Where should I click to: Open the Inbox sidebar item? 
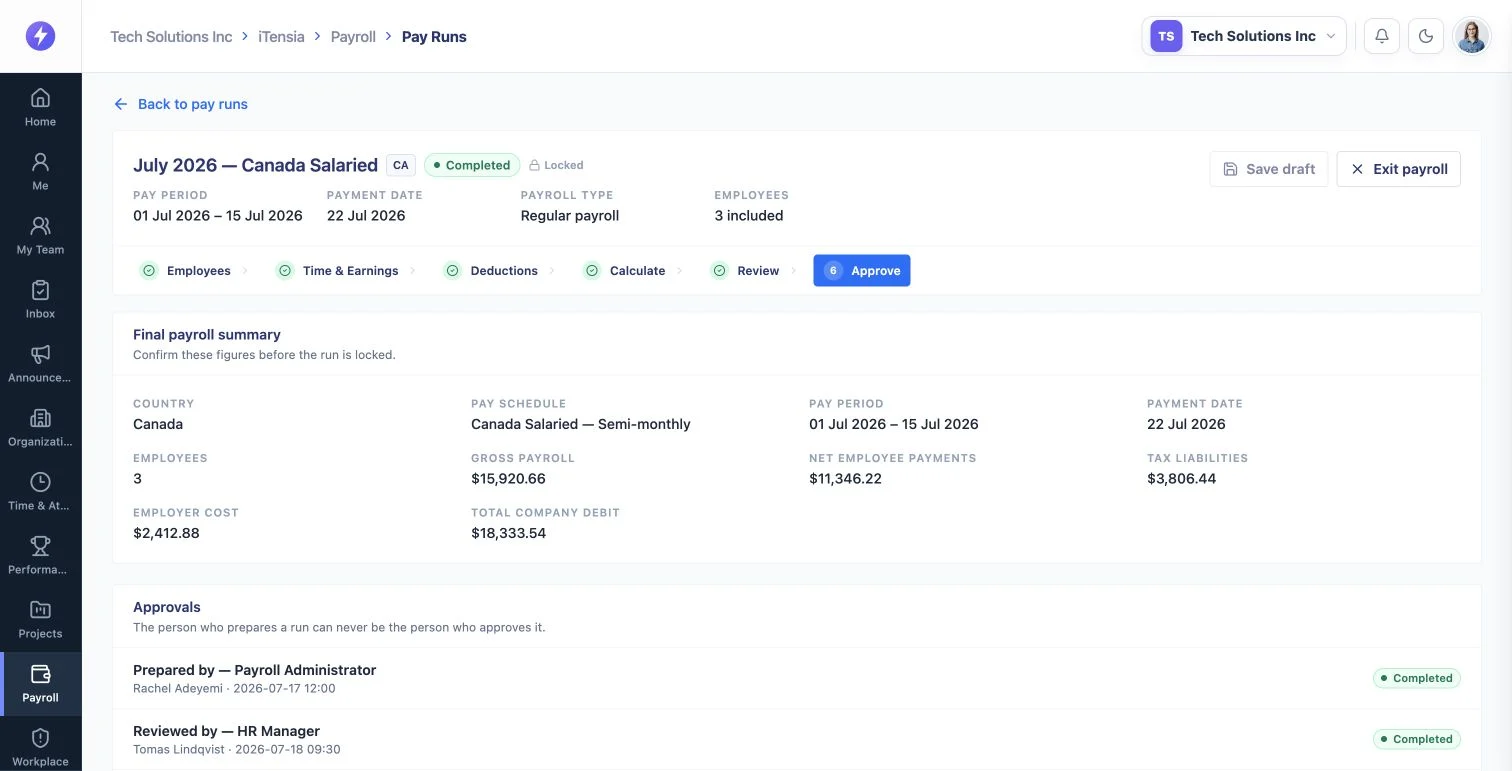[40, 299]
